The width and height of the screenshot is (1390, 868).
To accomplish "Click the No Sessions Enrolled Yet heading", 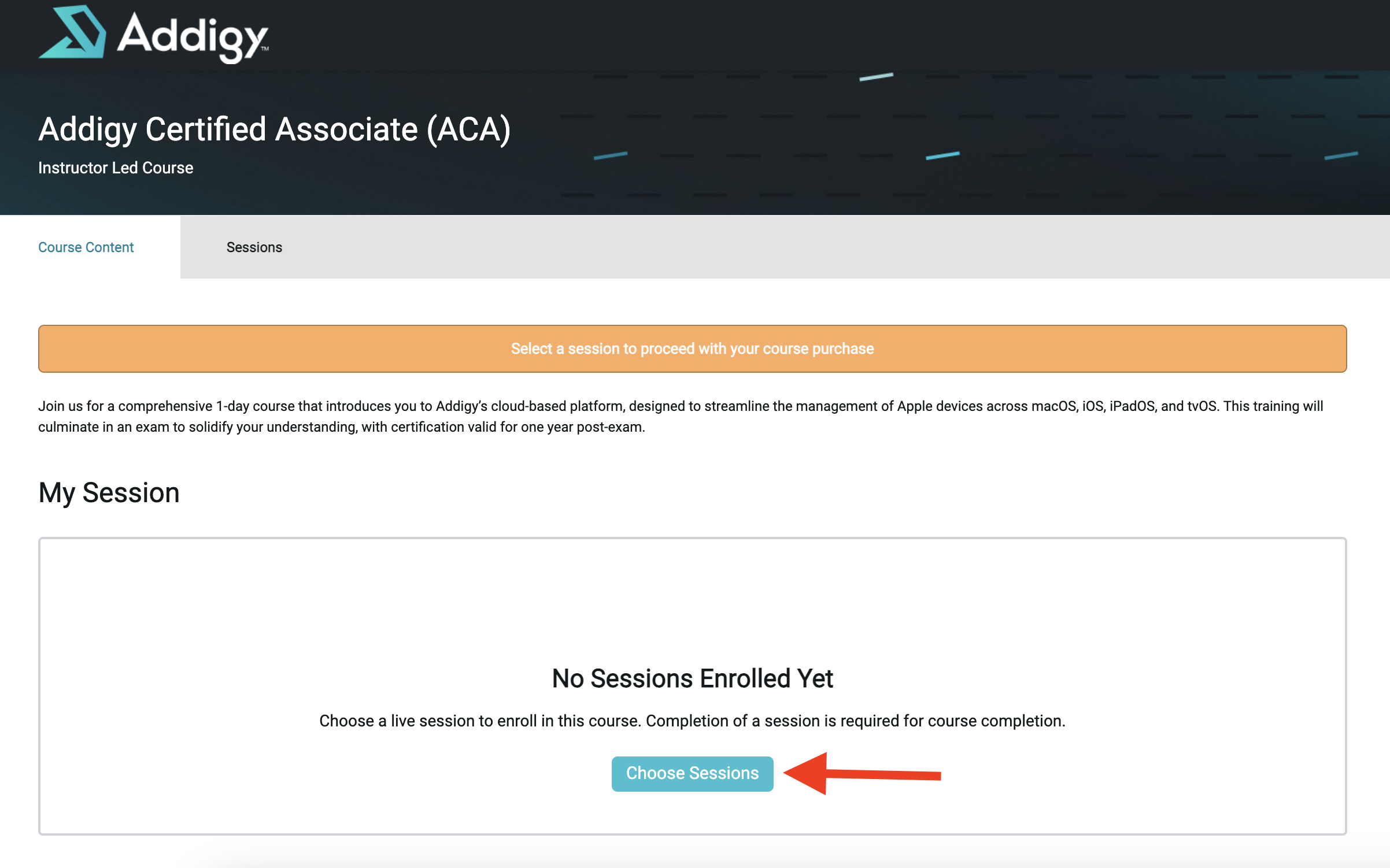I will click(x=692, y=678).
